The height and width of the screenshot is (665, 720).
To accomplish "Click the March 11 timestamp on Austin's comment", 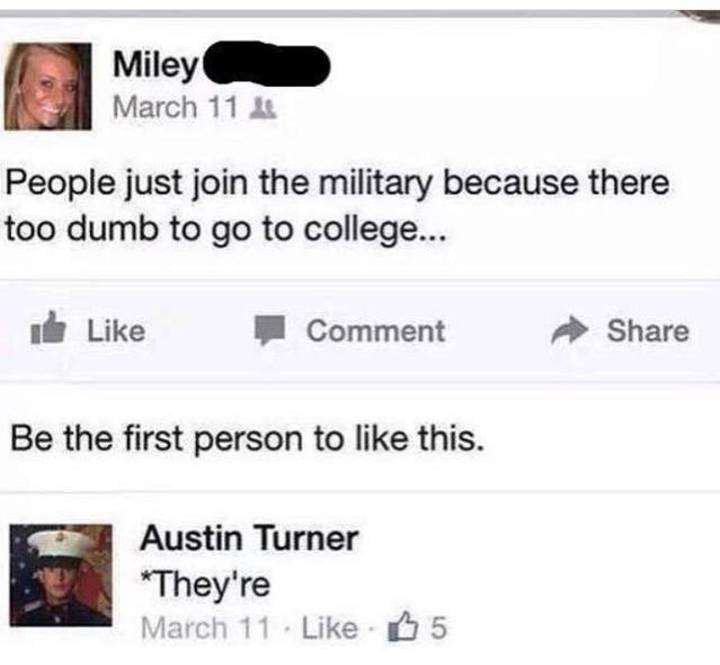I will (205, 627).
